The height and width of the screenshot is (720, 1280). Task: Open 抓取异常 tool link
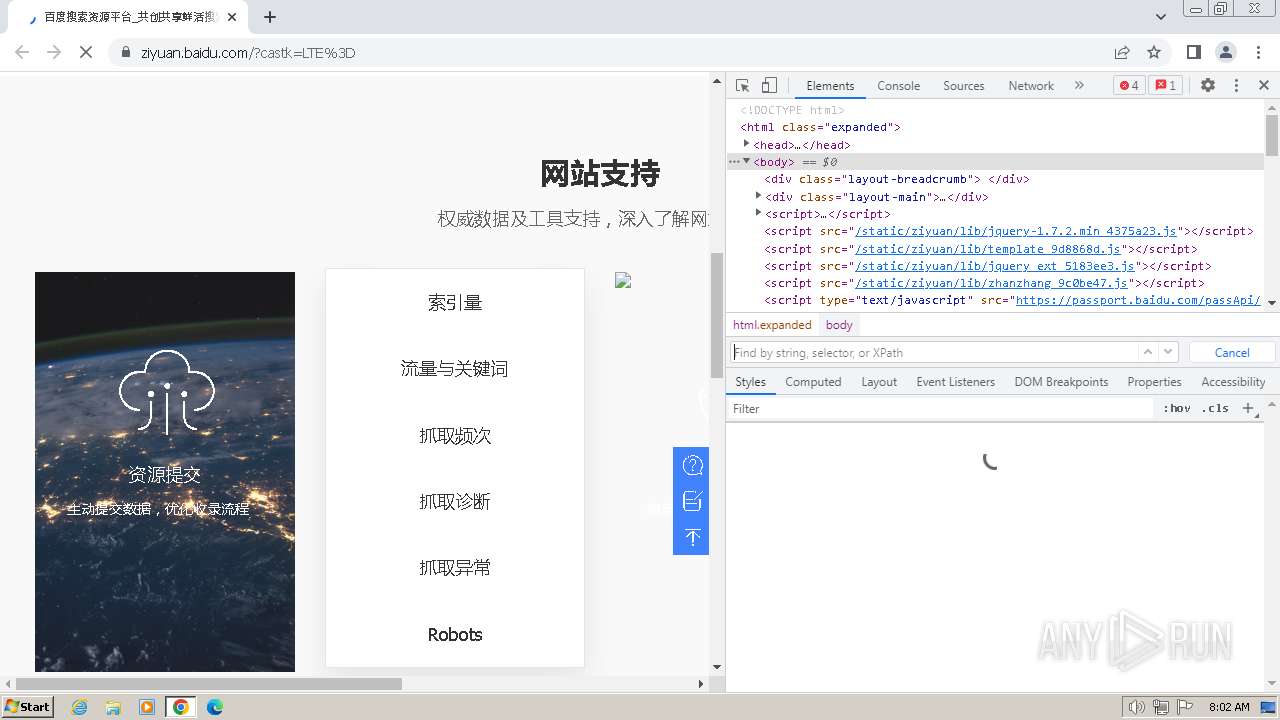pos(455,568)
